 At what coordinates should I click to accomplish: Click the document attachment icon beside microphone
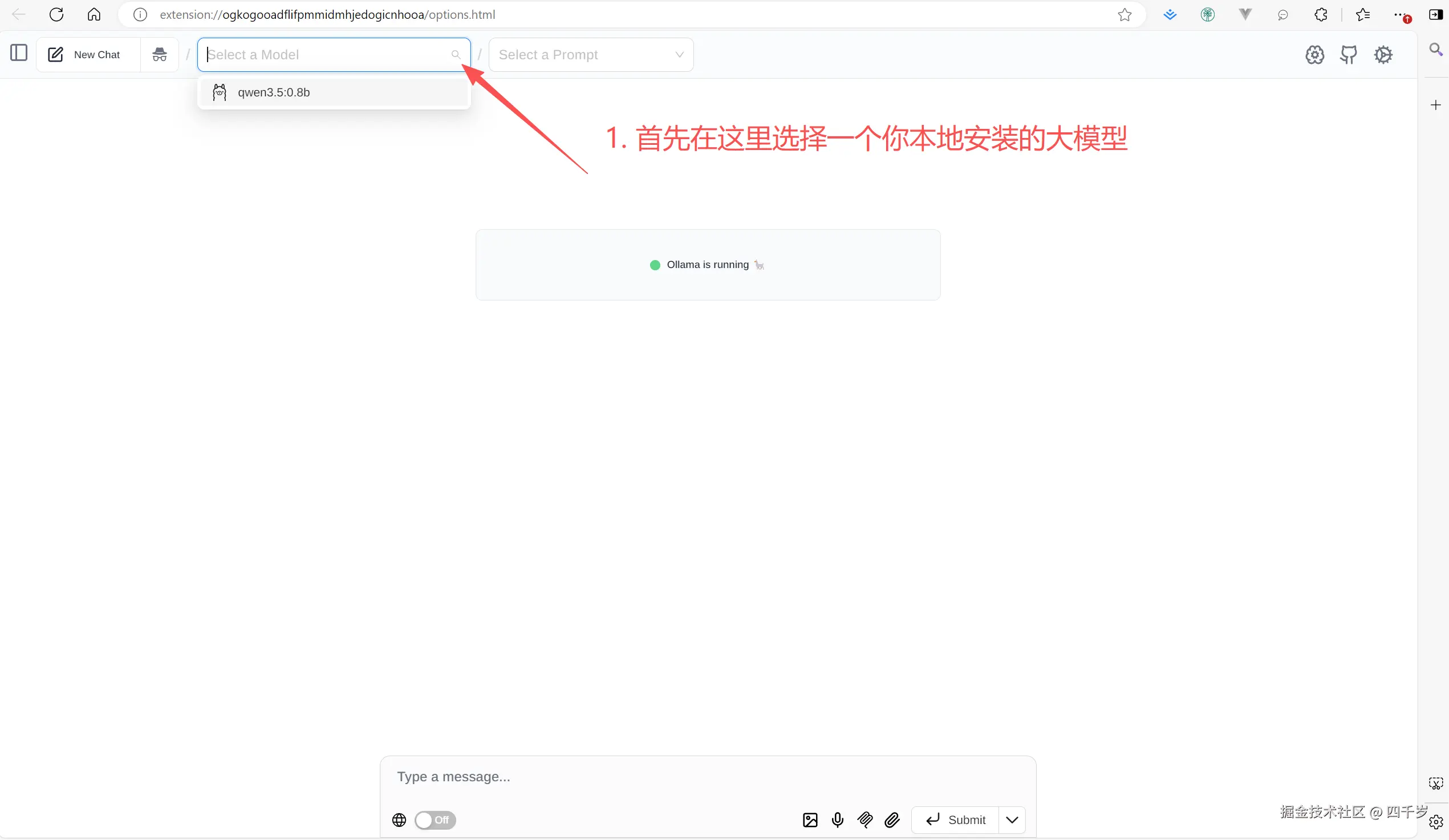tap(865, 820)
